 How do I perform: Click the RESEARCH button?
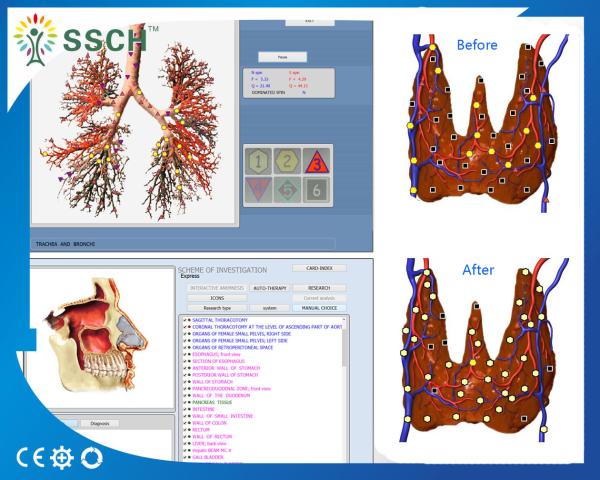320,288
